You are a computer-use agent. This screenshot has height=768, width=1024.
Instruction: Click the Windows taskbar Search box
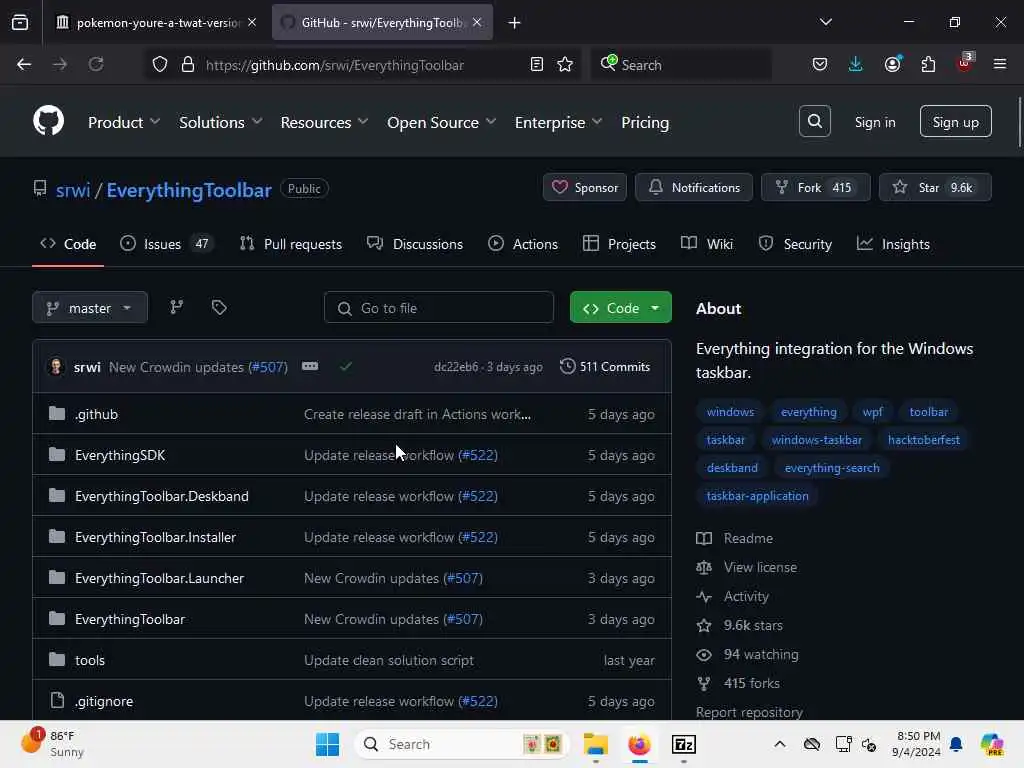462,744
